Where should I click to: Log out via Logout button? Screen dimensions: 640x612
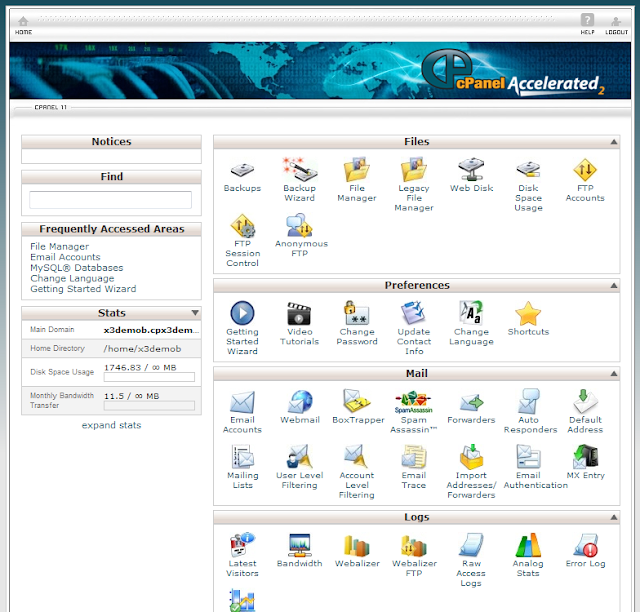pos(616,25)
